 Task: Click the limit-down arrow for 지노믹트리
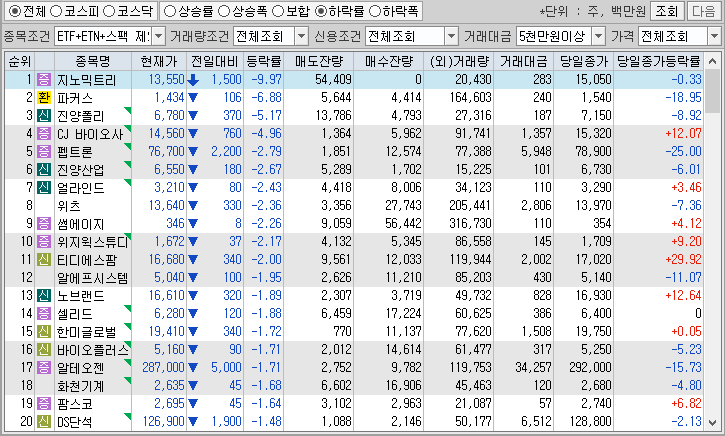(193, 80)
